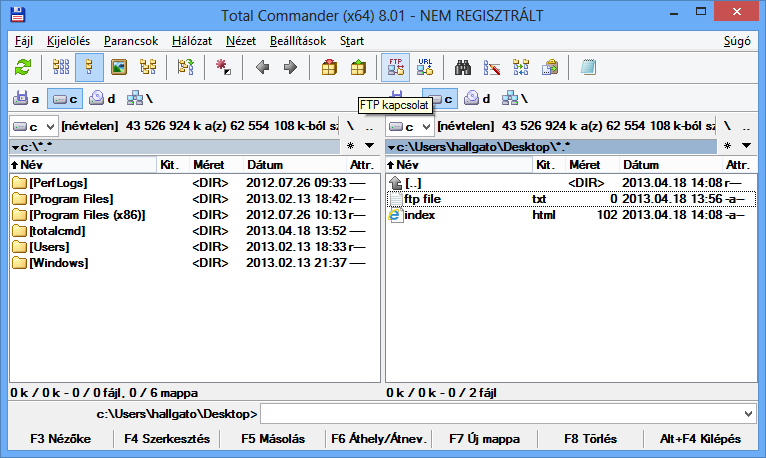This screenshot has width=766, height=458.
Task: Open the Start menu item
Action: tap(352, 41)
